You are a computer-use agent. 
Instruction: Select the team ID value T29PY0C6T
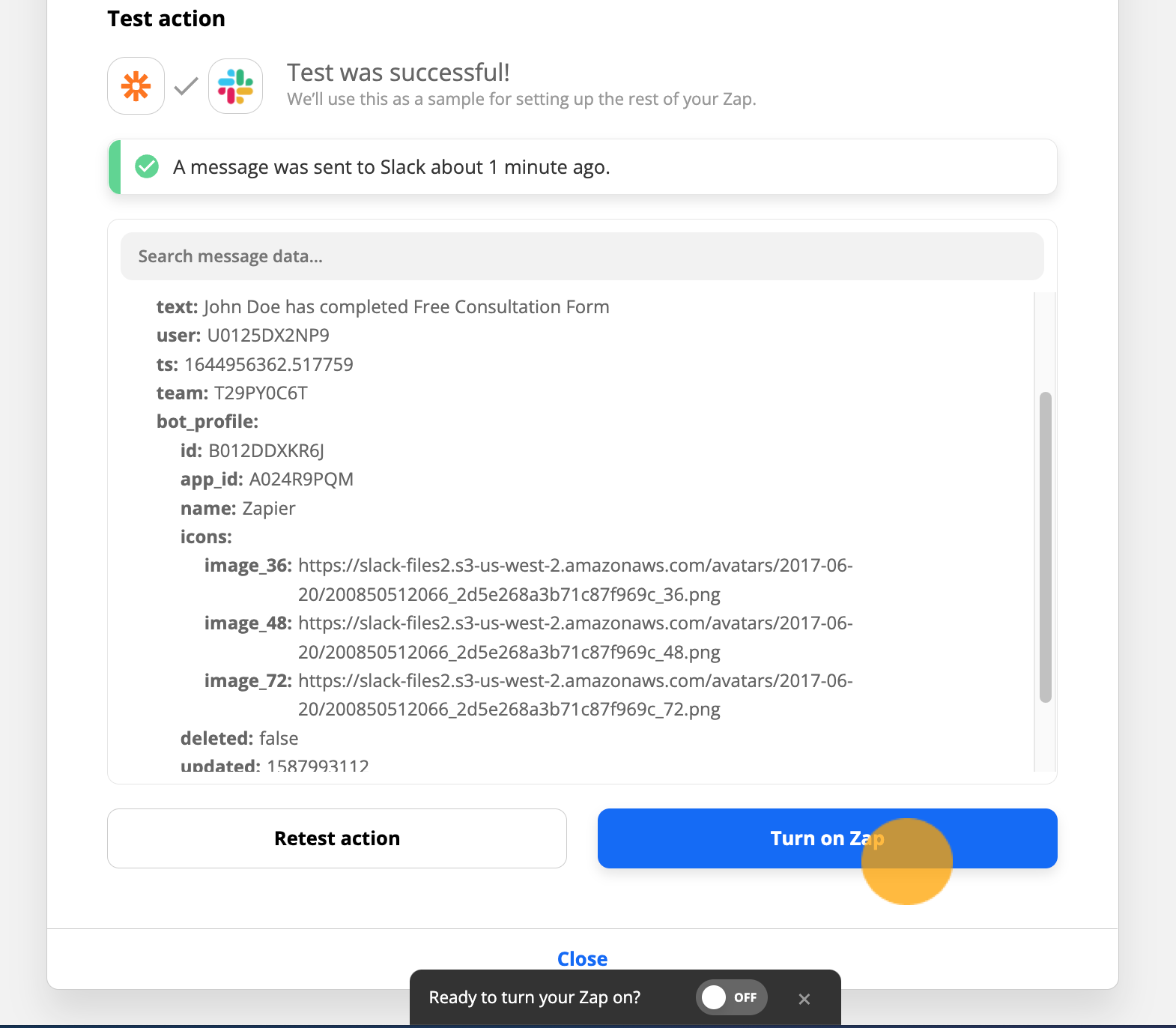click(261, 393)
